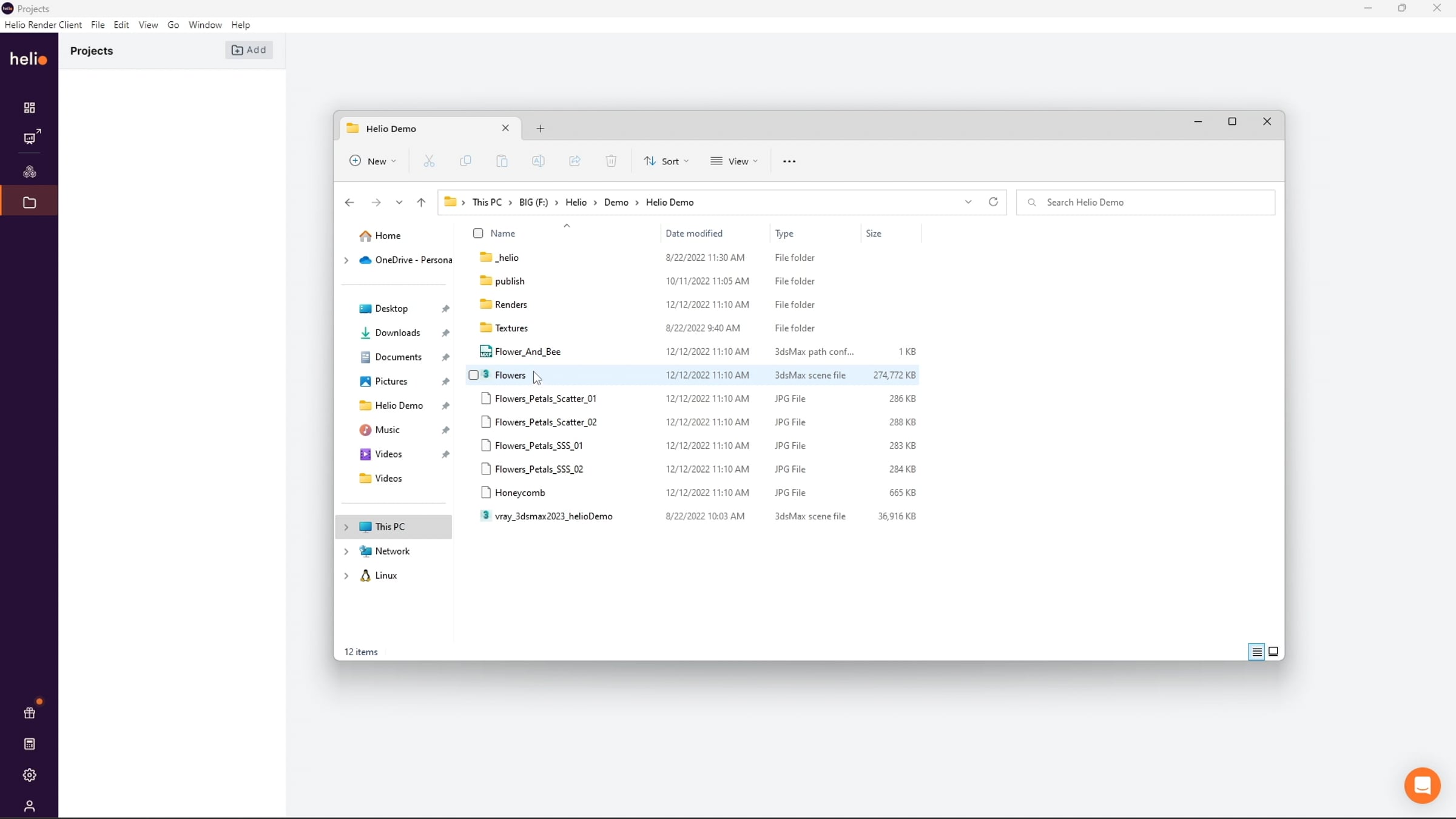Expand the This PC tree node
Screen dimensions: 1456x819
tap(346, 527)
